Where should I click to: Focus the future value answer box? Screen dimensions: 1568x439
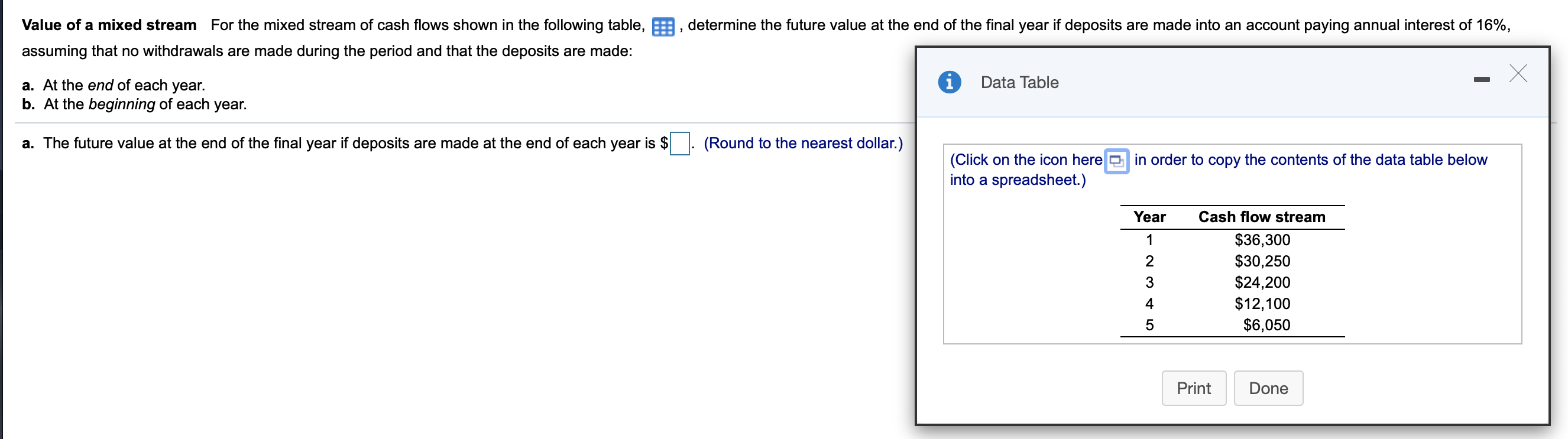(679, 144)
